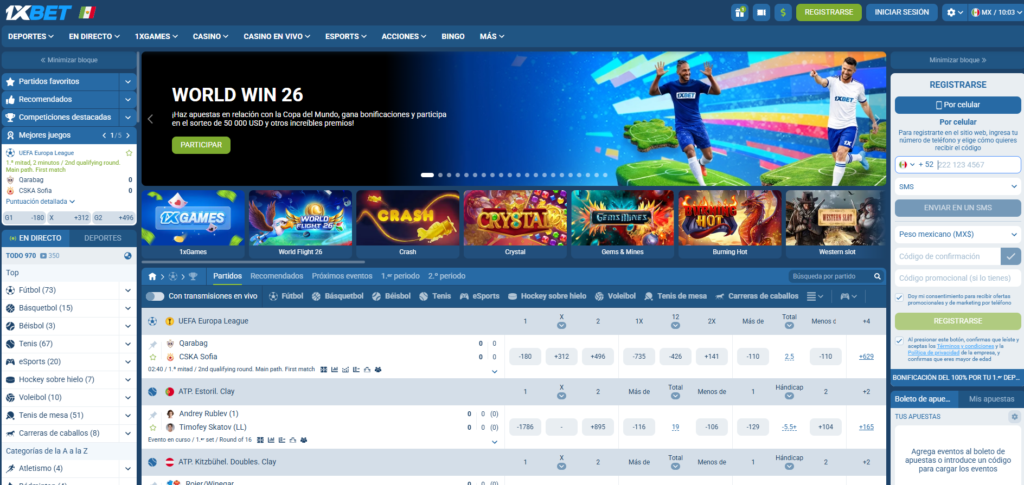Select Tenis de mesa in sports bar
Viewport: 1024px width, 485px height.
click(x=675, y=296)
